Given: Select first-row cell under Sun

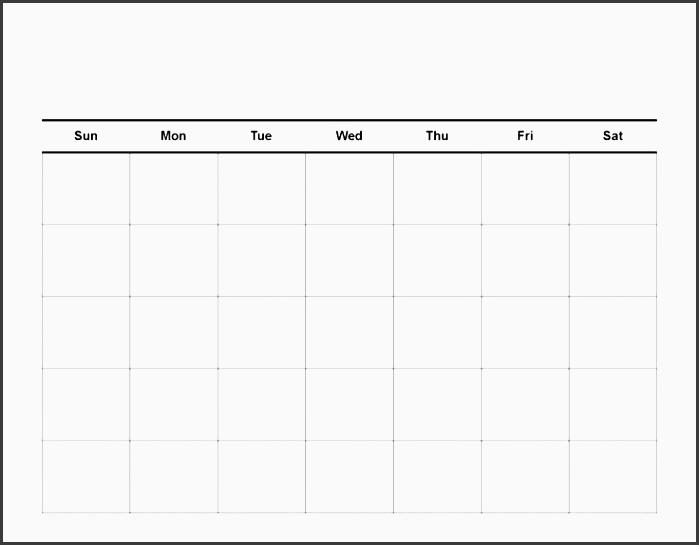Looking at the screenshot, I should [86, 189].
